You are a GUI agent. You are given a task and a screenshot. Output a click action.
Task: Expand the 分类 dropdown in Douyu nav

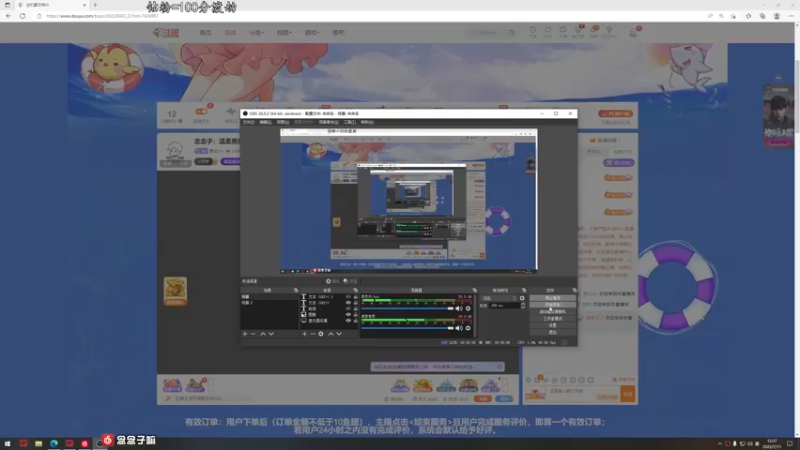[256, 33]
